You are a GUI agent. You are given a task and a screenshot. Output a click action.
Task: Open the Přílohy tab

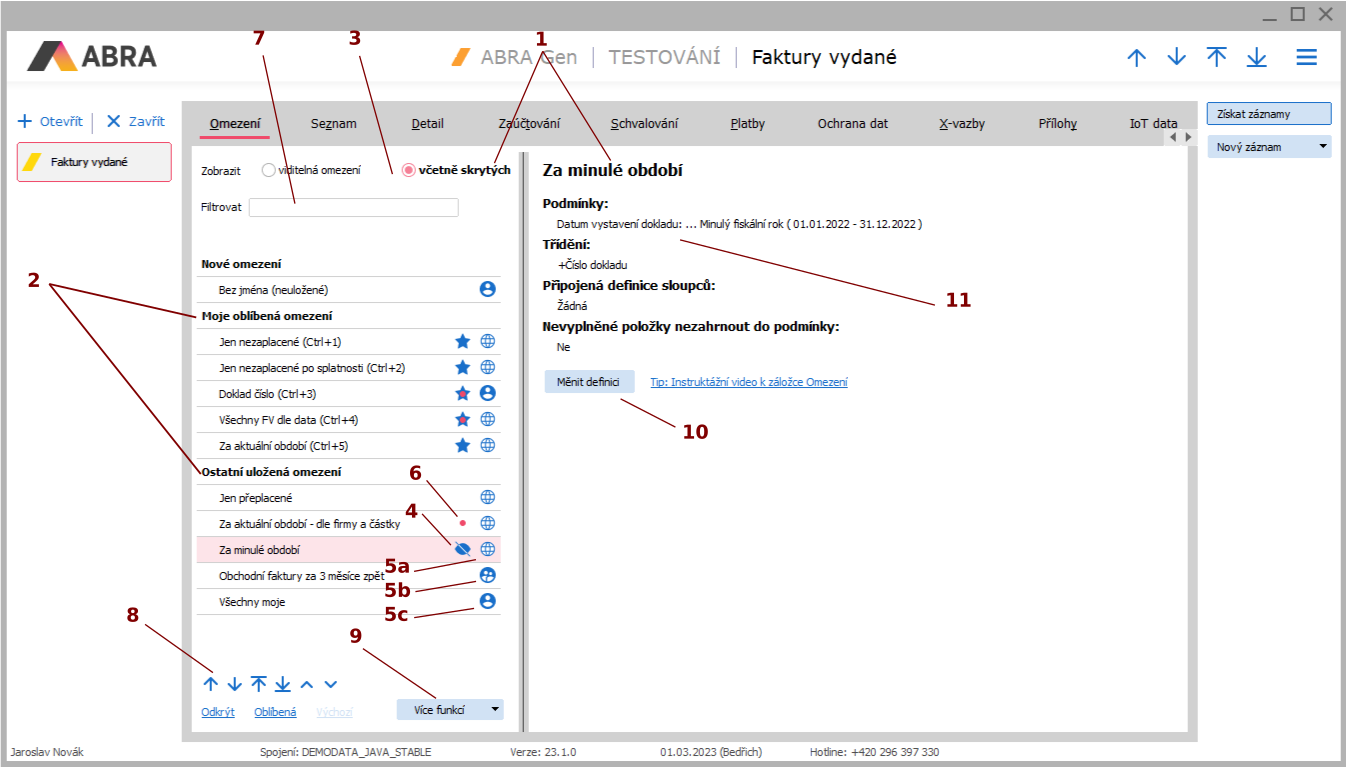click(1058, 124)
